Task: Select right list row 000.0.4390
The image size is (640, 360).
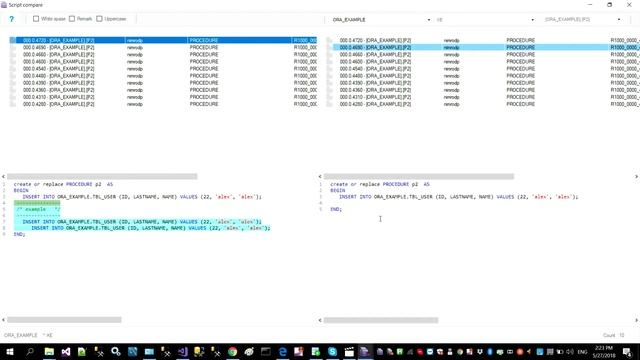Action: coord(483,83)
